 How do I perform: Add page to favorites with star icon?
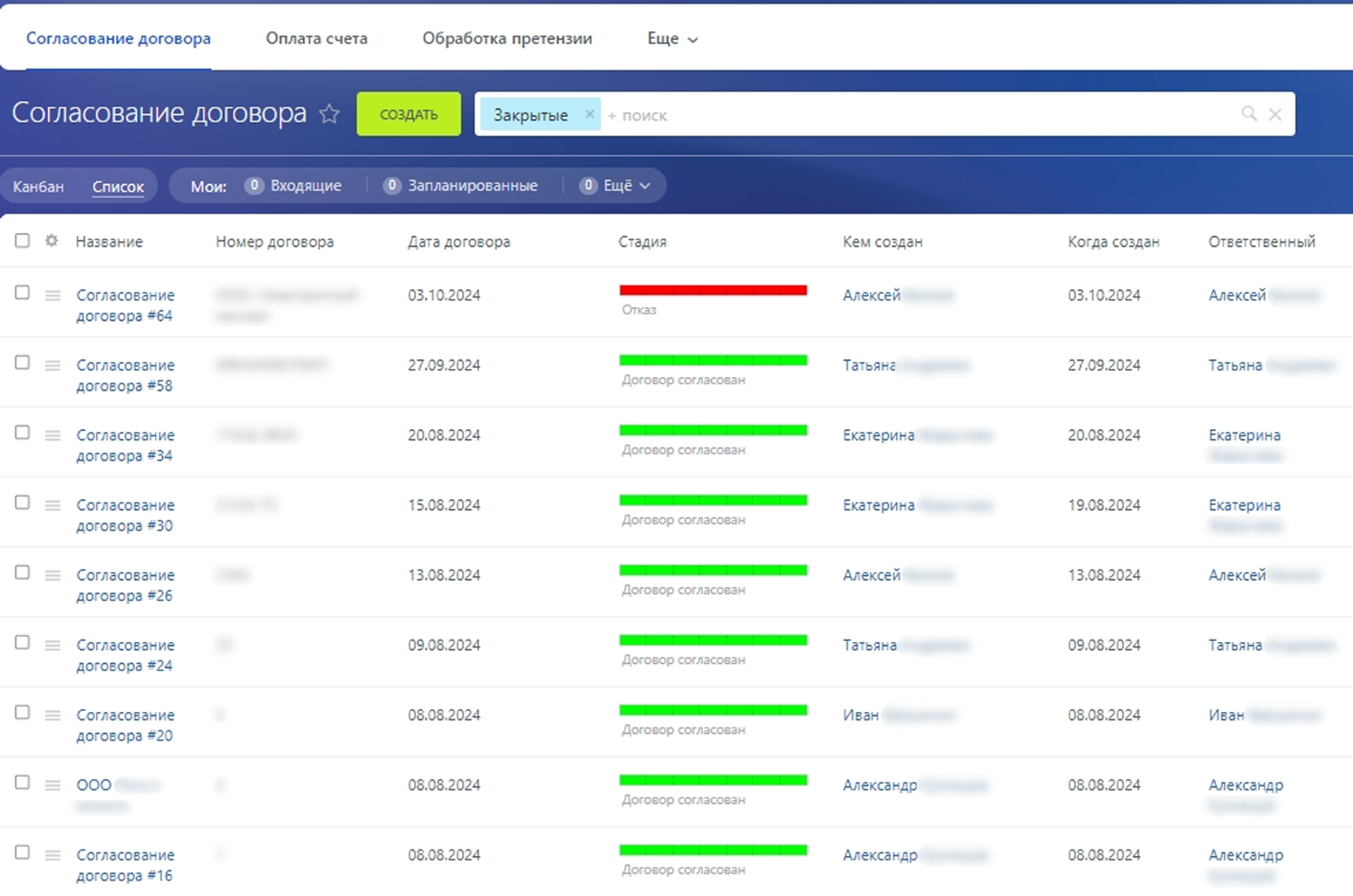coord(329,113)
